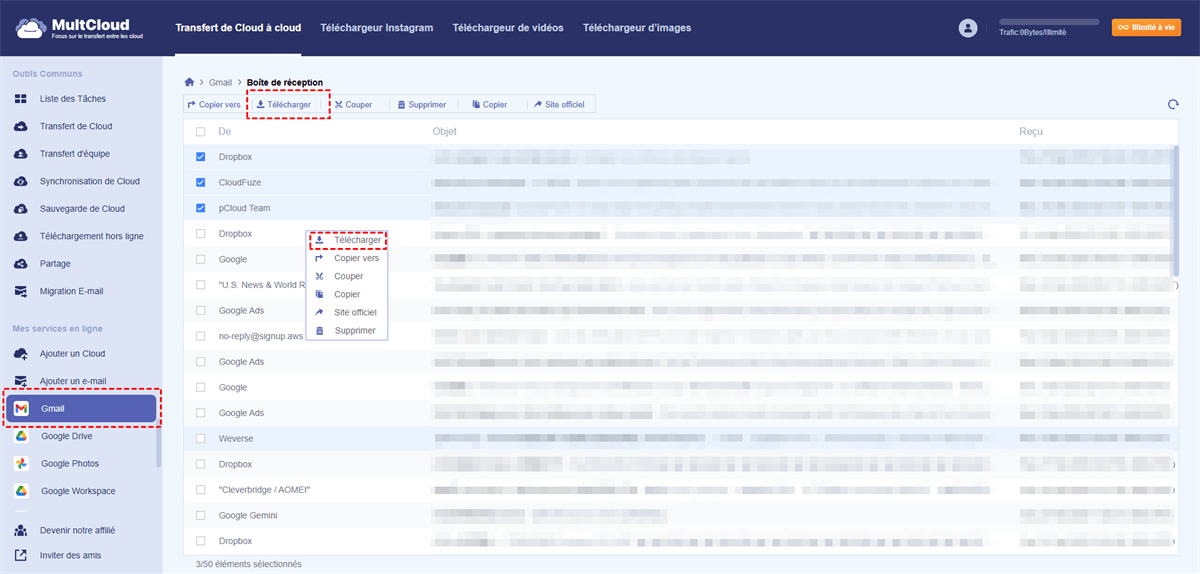1200x574 pixels.
Task: Click the Devenir notre affilié icon
Action: pyautogui.click(x=20, y=530)
